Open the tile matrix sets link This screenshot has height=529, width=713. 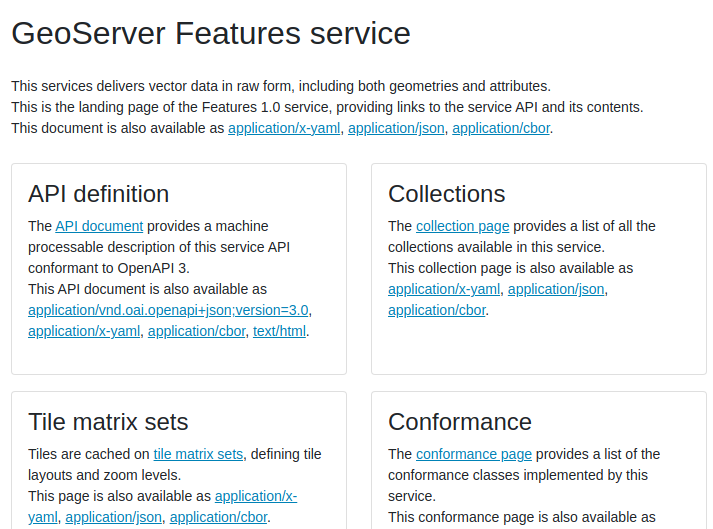198,454
